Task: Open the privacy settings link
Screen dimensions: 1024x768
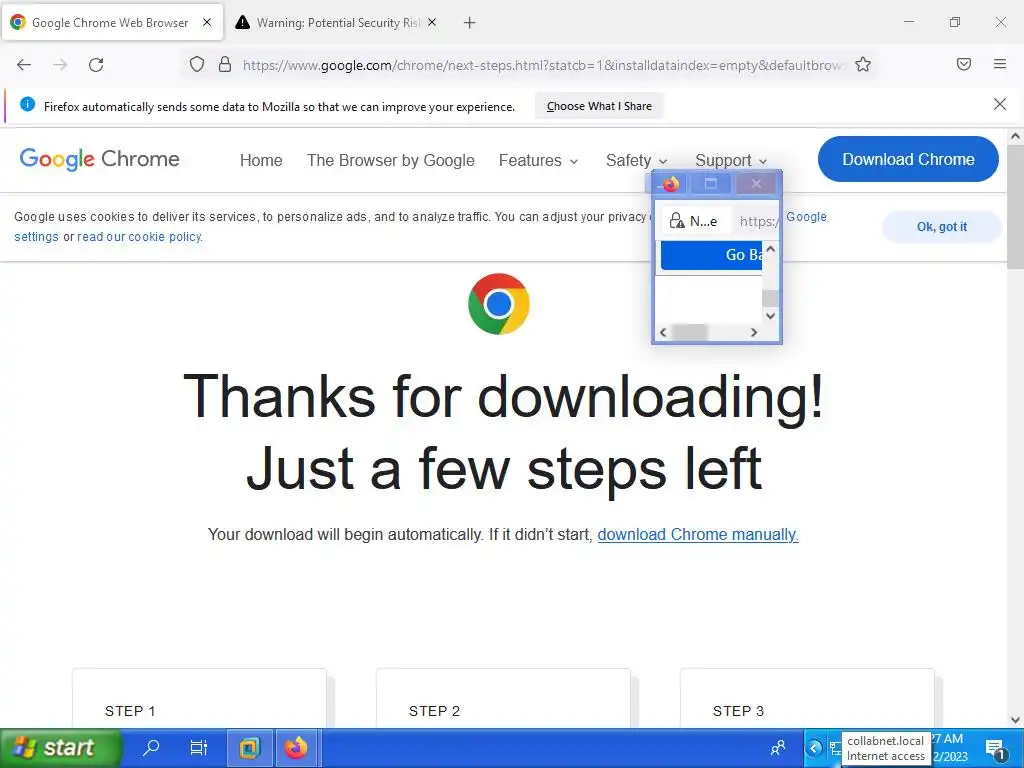Action: (36, 236)
